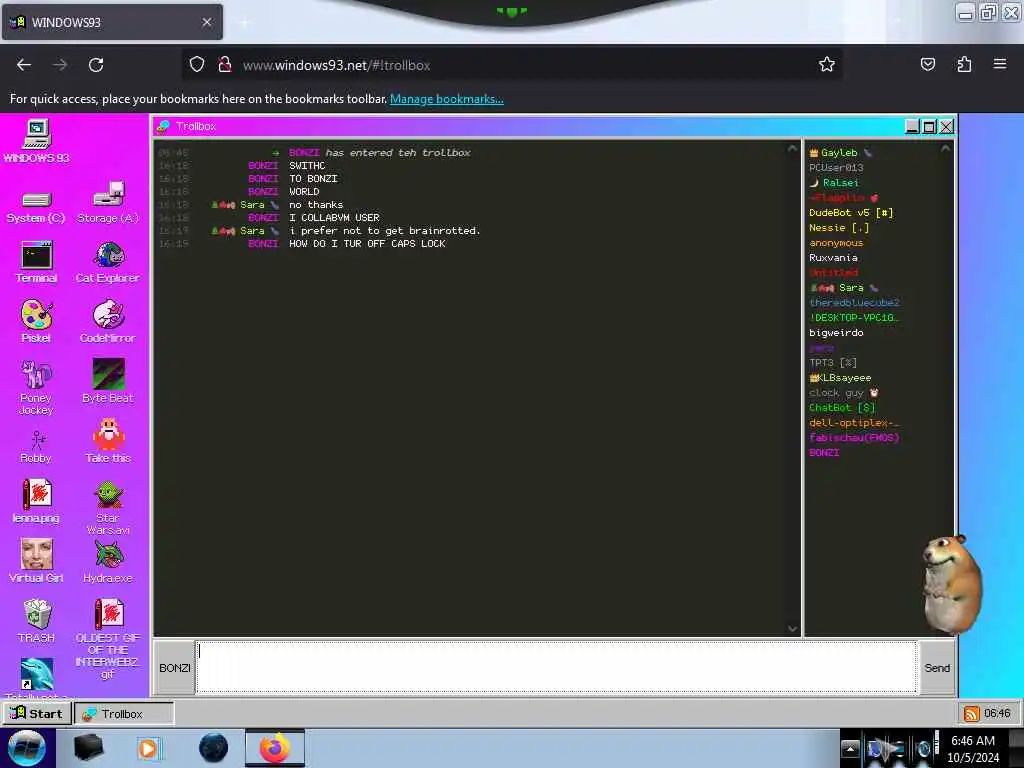
Task: Select Ruxvania in user list
Action: (833, 258)
